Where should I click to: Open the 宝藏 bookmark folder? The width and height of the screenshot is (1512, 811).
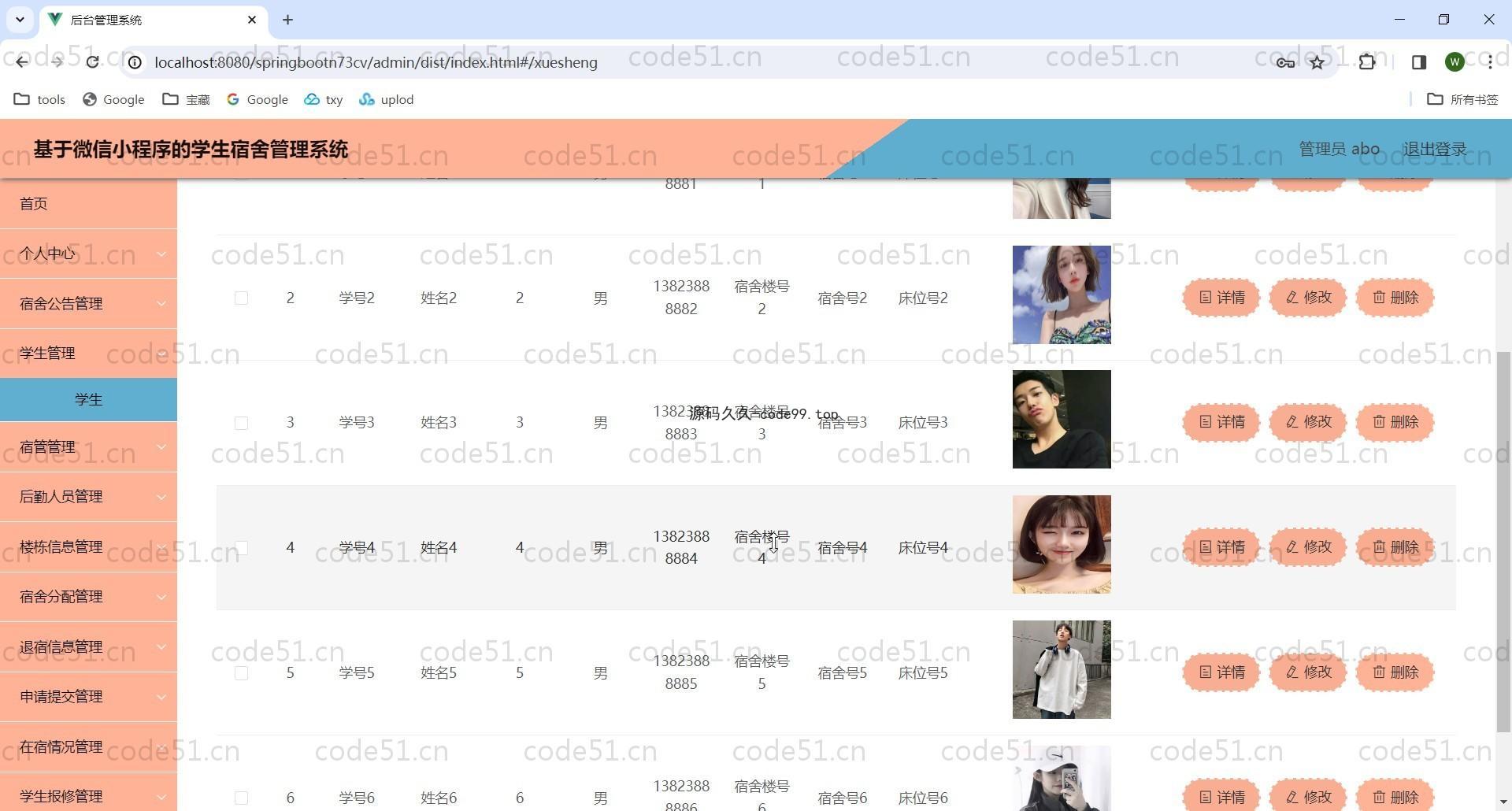tap(186, 99)
